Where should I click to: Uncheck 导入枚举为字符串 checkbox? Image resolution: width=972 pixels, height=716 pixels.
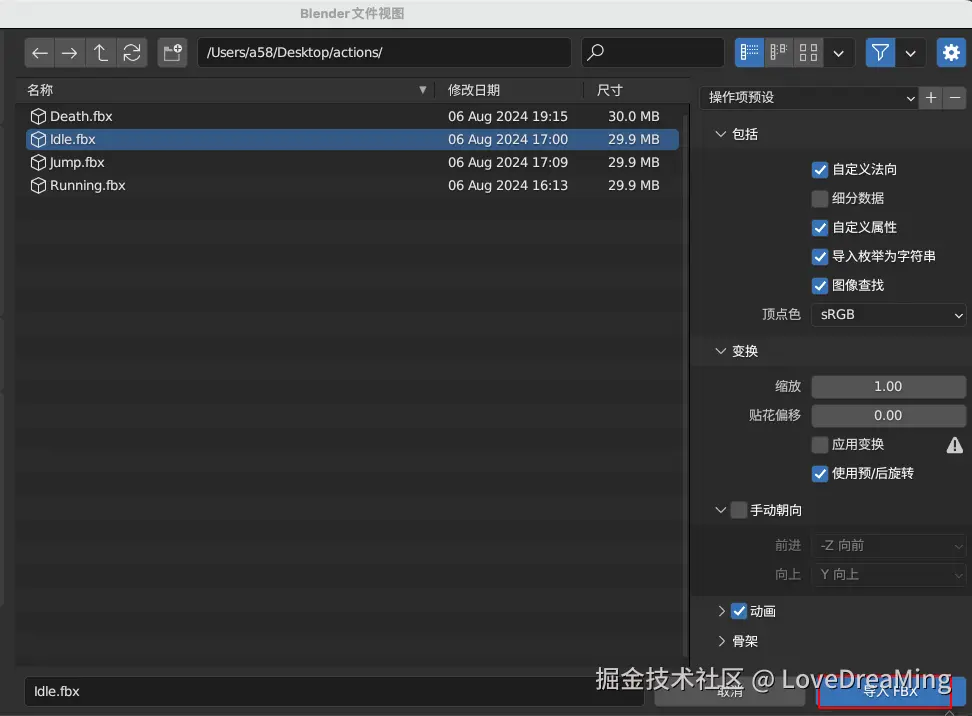820,257
